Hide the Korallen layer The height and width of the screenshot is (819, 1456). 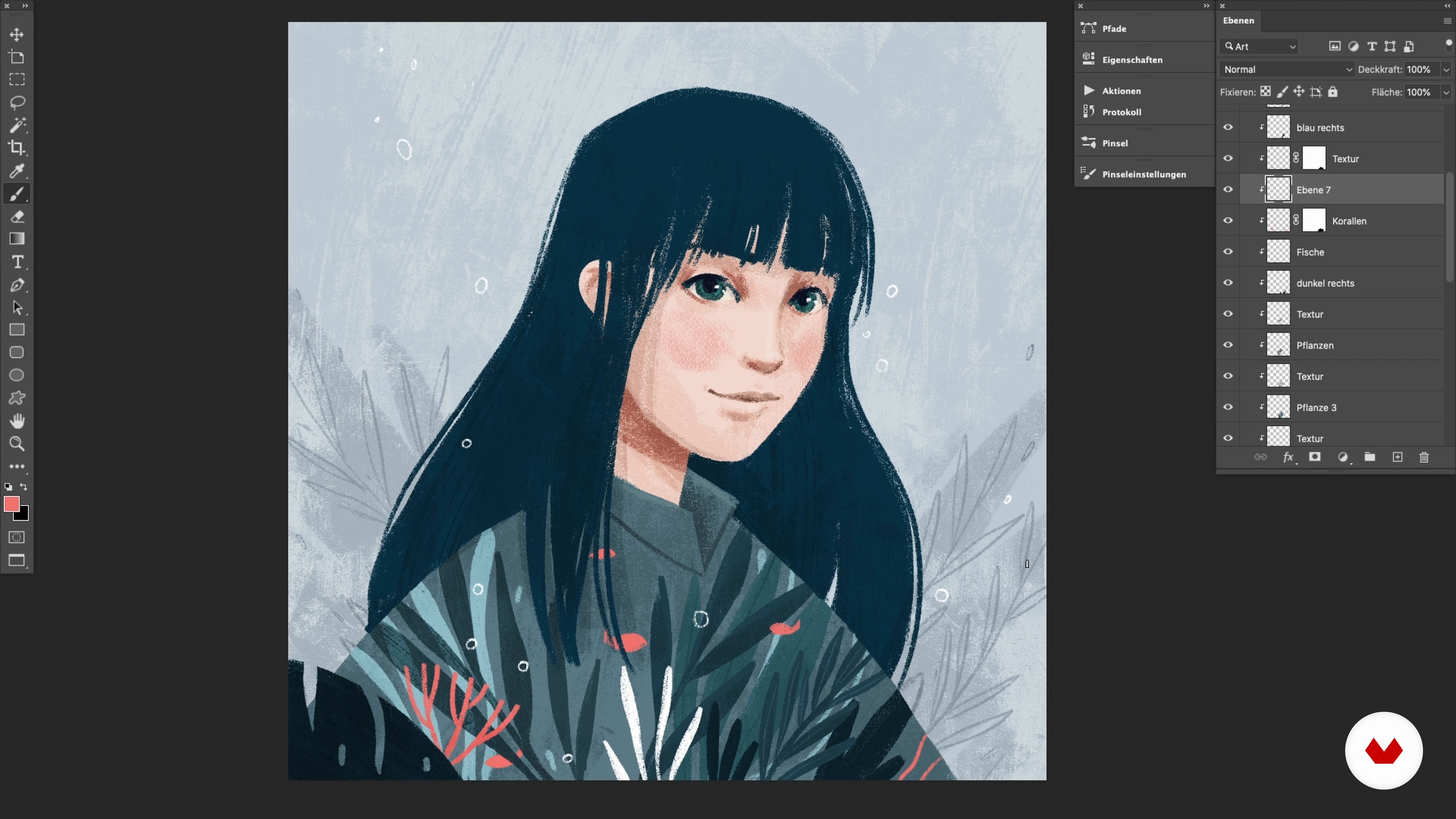(1228, 220)
